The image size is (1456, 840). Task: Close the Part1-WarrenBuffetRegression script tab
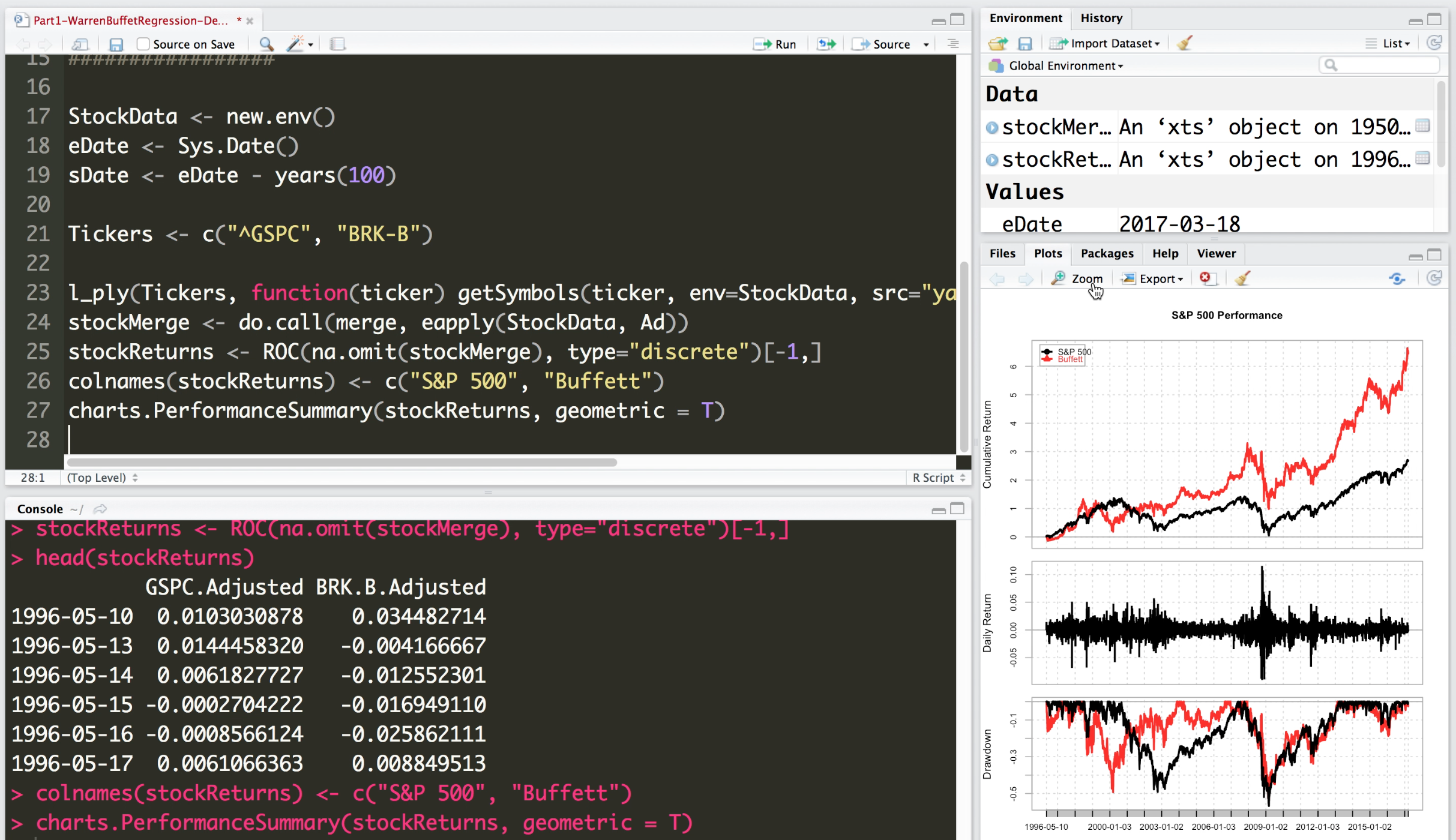tap(250, 21)
